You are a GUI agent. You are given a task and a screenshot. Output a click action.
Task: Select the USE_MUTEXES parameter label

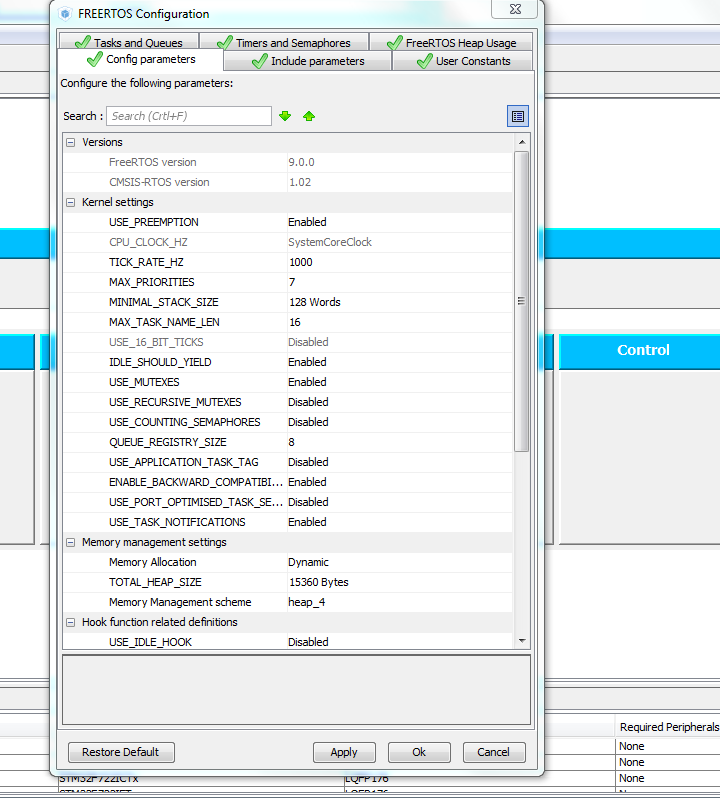[144, 382]
